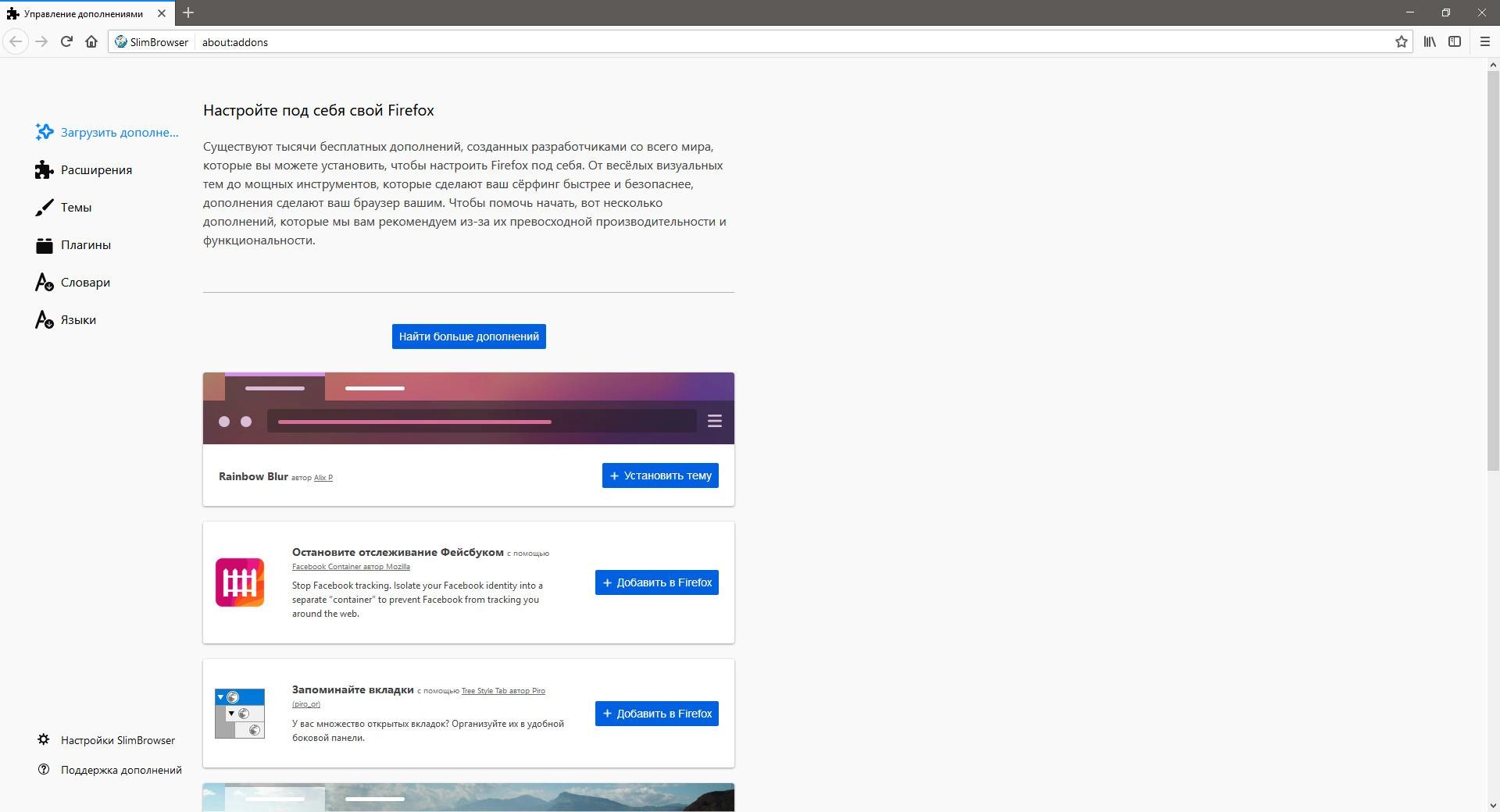Screen dimensions: 1500x812
Task: Open the Плагины category
Action: pos(73,244)
